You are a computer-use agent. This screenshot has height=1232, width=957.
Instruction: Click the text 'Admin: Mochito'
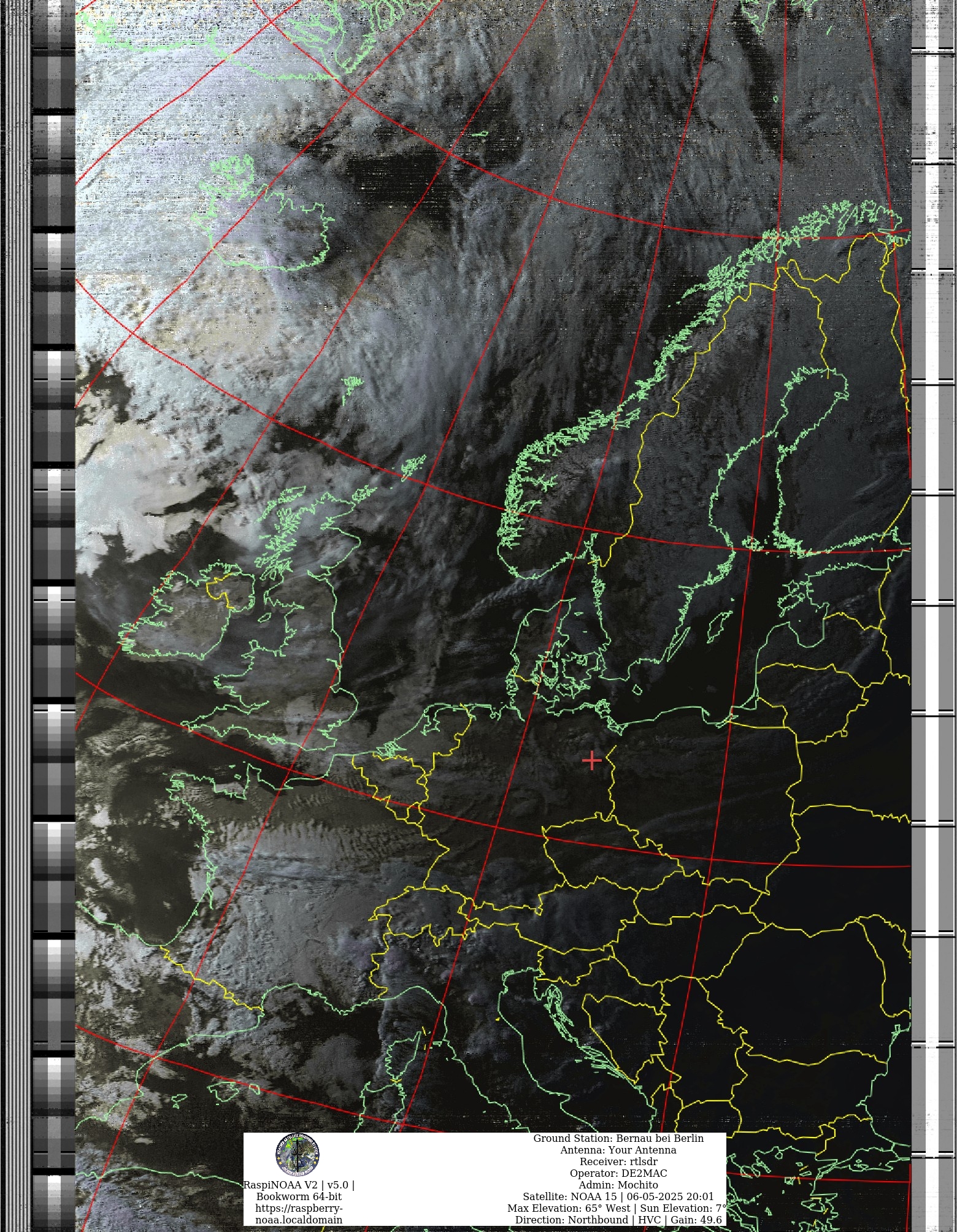tap(618, 1185)
